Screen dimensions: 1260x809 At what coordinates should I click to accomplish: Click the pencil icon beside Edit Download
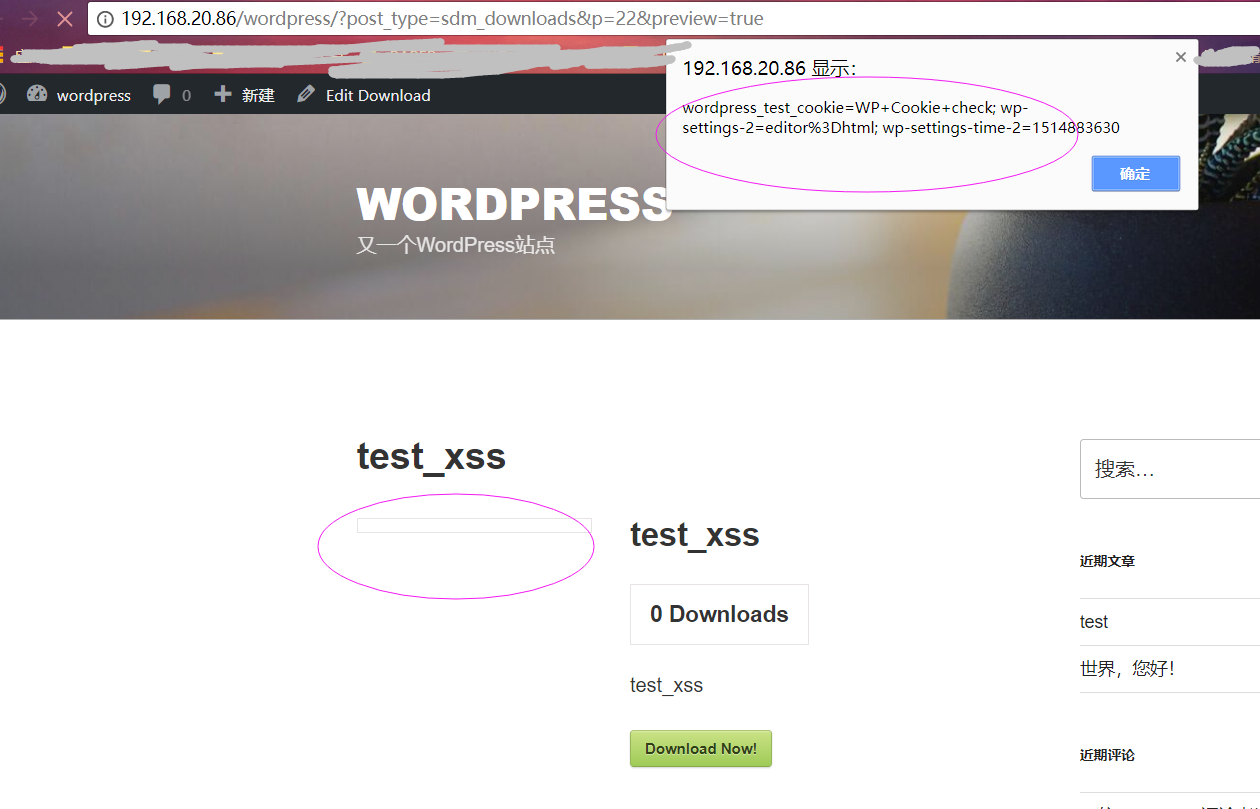[x=306, y=95]
